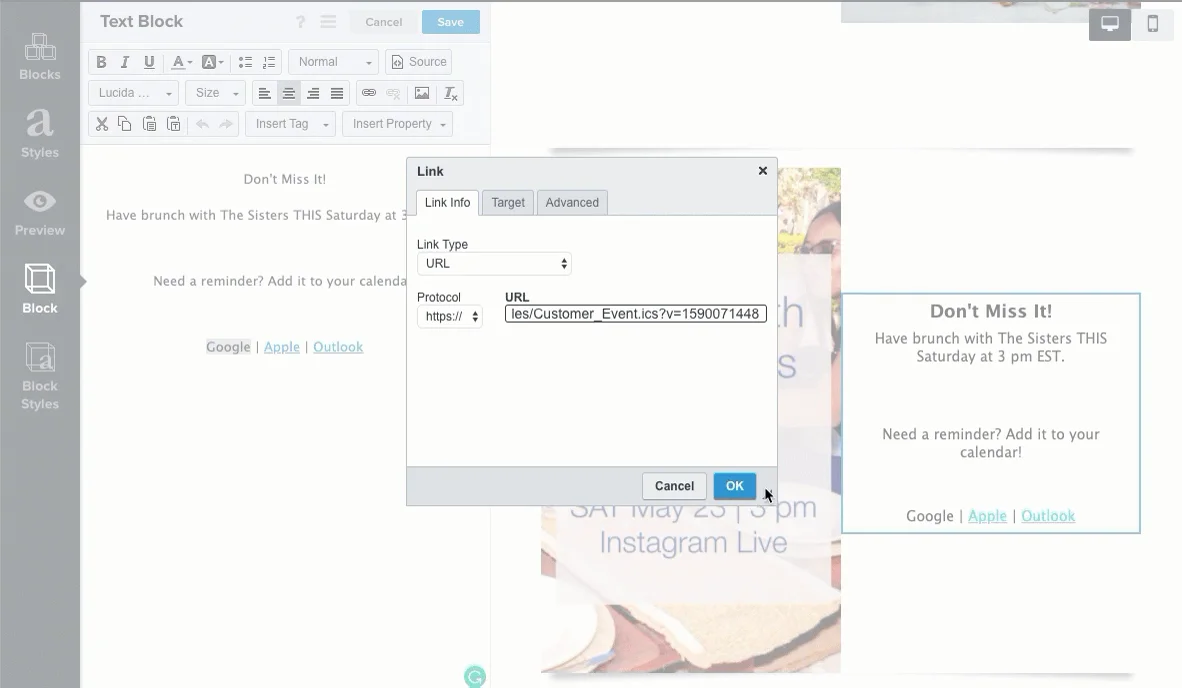This screenshot has width=1182, height=688.
Task: Remove formatting with the clear format icon
Action: point(450,93)
